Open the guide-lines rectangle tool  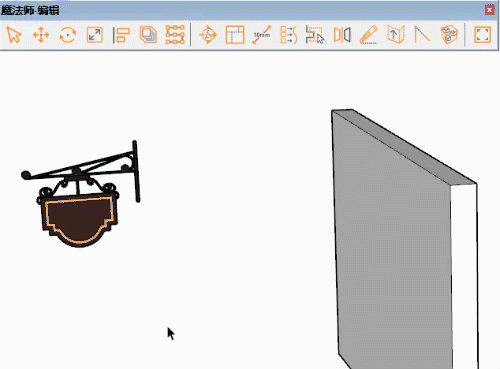coord(235,35)
